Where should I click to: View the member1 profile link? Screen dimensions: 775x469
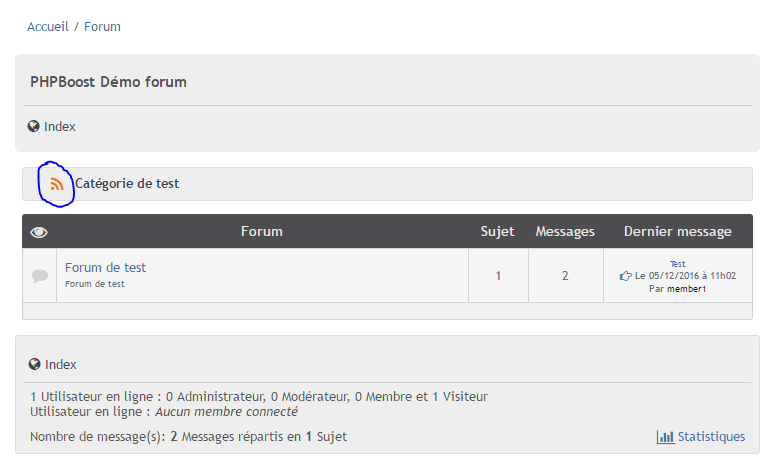tap(688, 289)
